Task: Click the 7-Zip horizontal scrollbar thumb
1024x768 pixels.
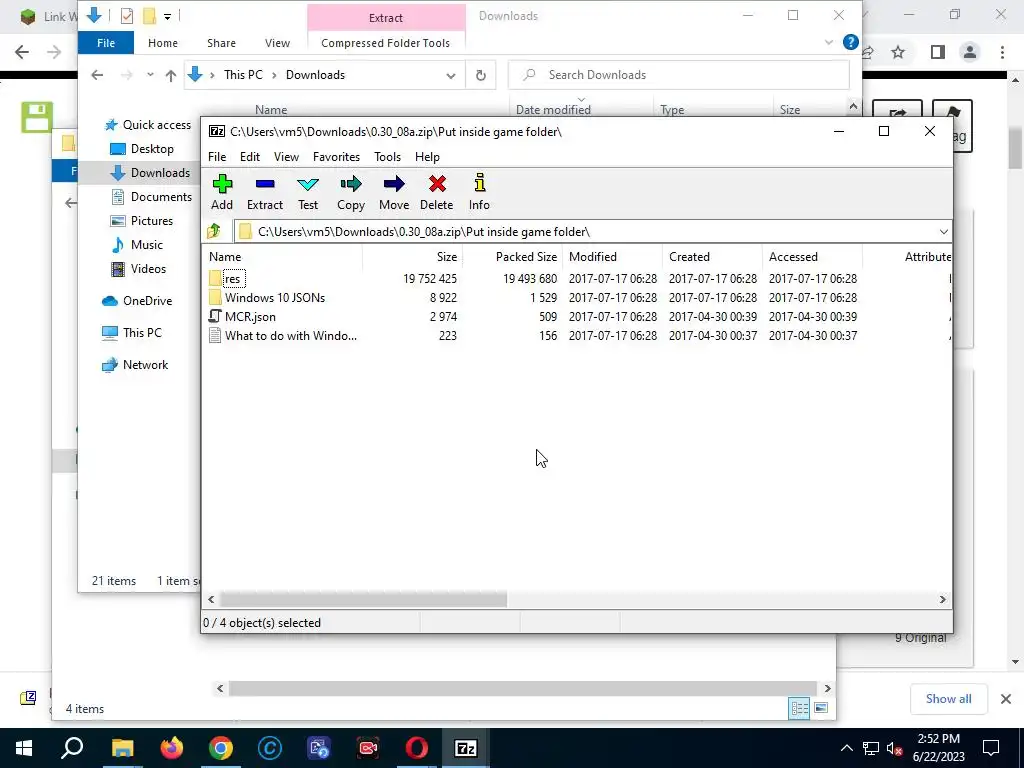Action: 363,600
